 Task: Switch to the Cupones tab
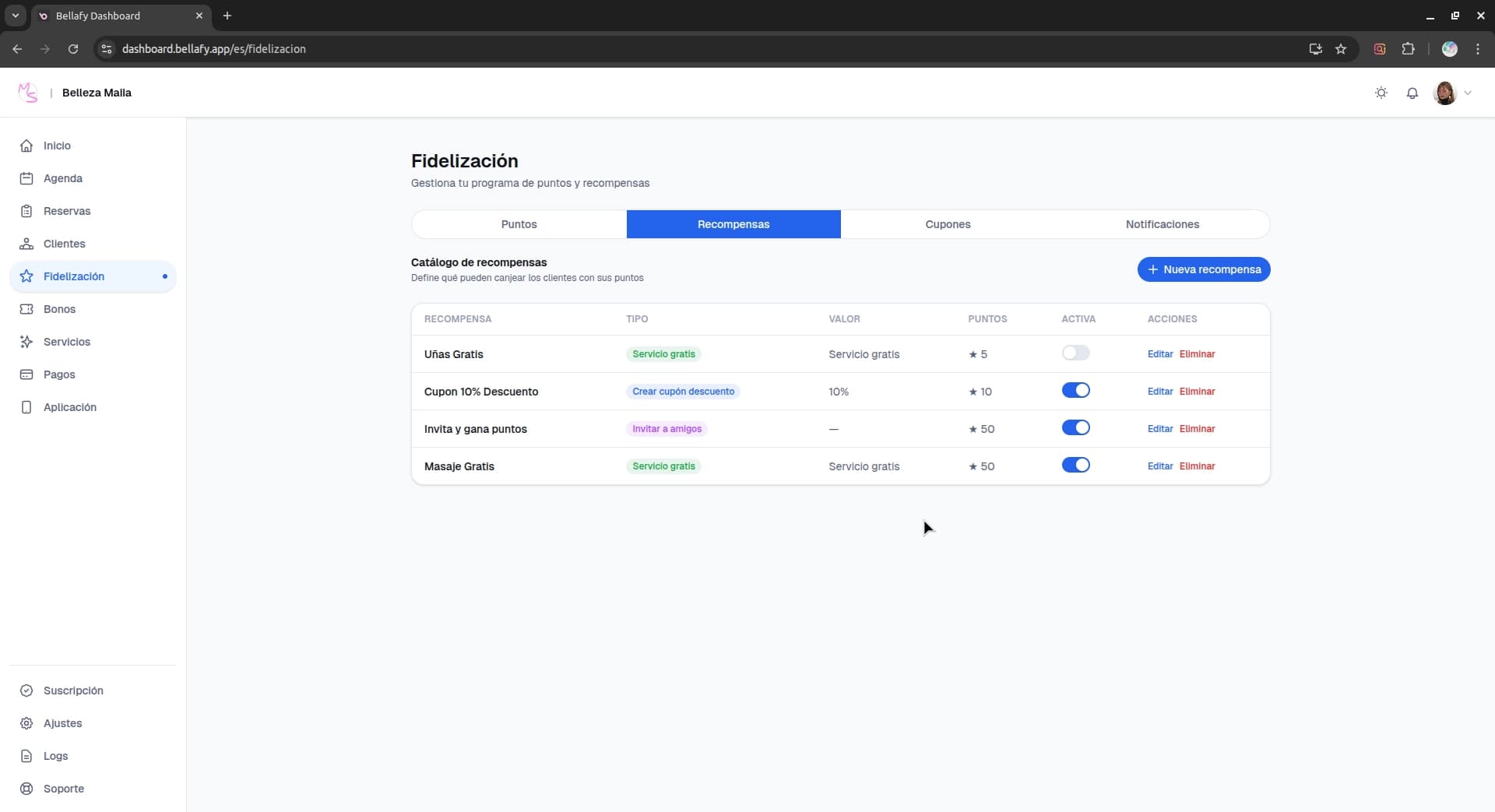tap(948, 224)
